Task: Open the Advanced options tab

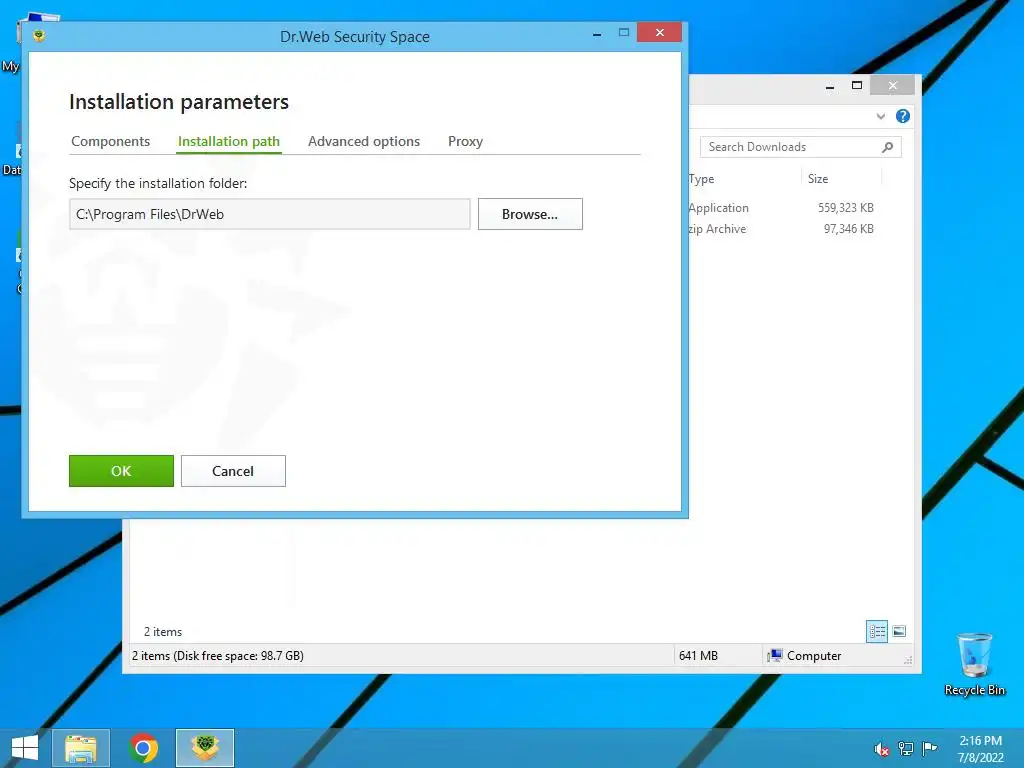Action: coord(364,141)
